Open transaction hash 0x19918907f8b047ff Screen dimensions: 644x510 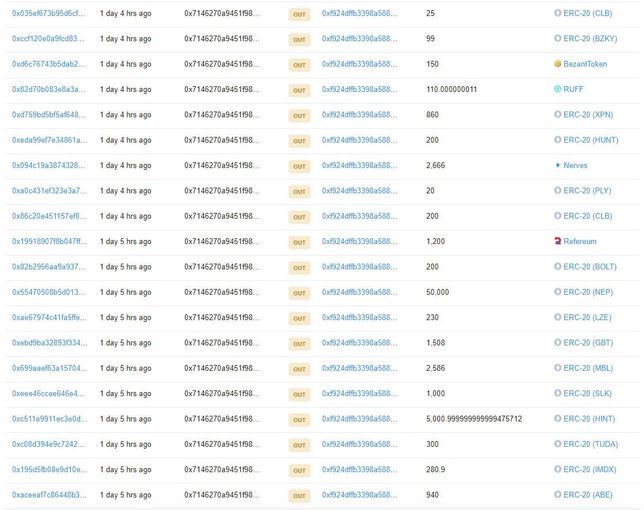pos(48,241)
